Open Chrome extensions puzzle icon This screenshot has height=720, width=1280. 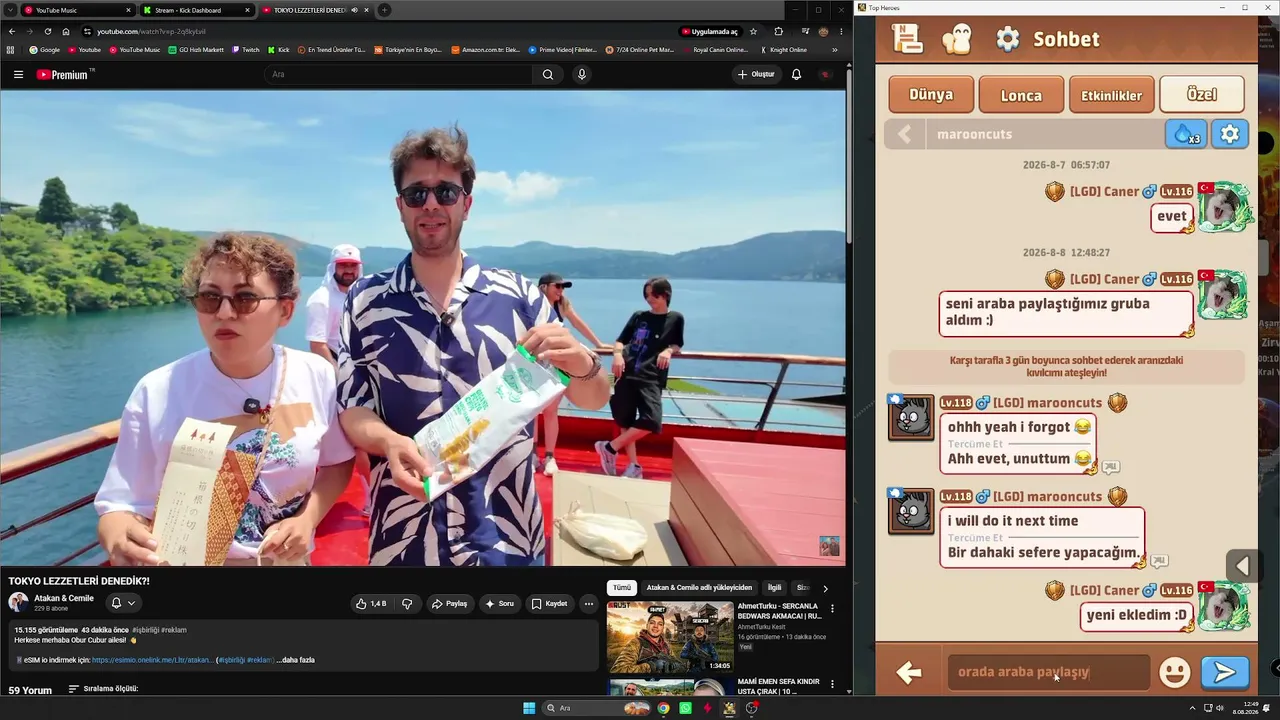tap(779, 31)
